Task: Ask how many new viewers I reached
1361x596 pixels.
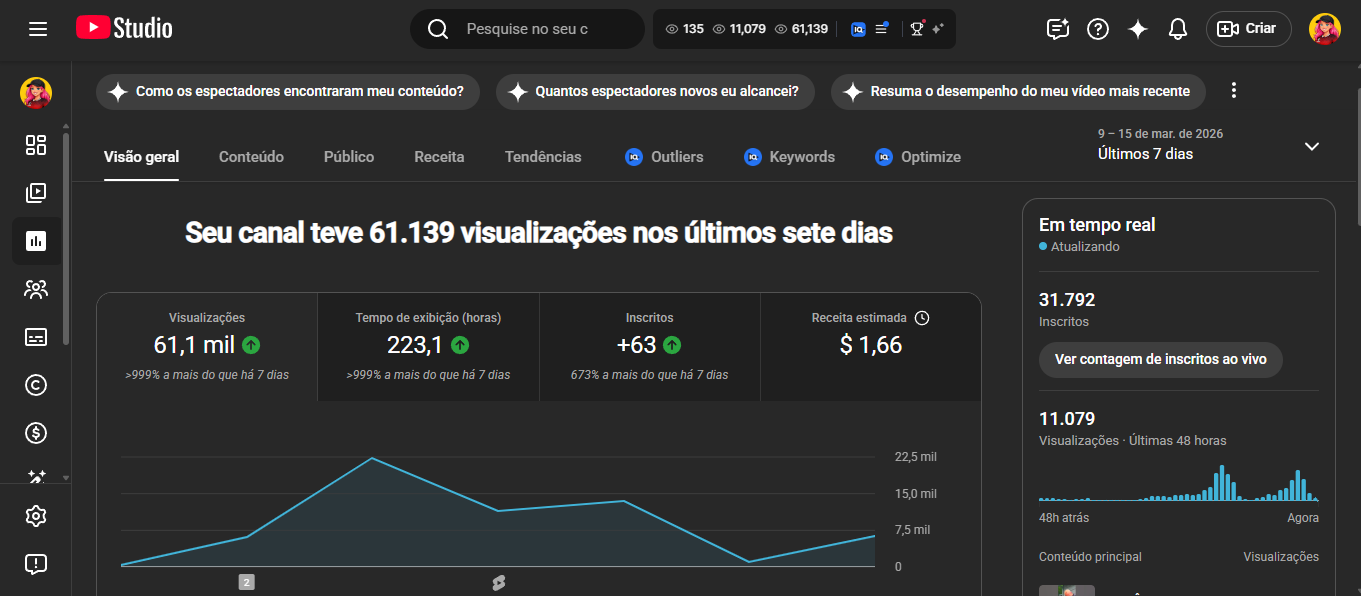Action: tap(655, 92)
